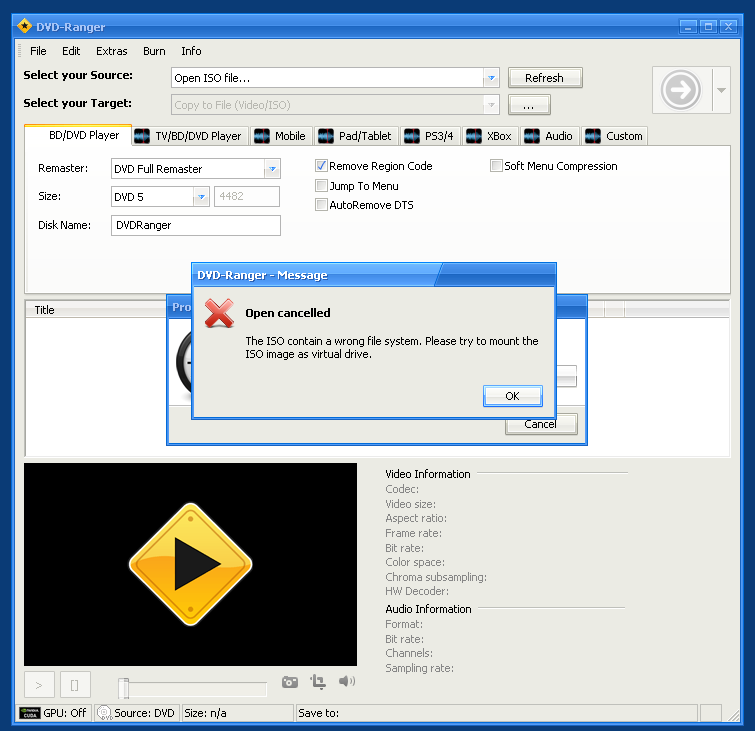Click the Disk Name input field

pyautogui.click(x=195, y=225)
